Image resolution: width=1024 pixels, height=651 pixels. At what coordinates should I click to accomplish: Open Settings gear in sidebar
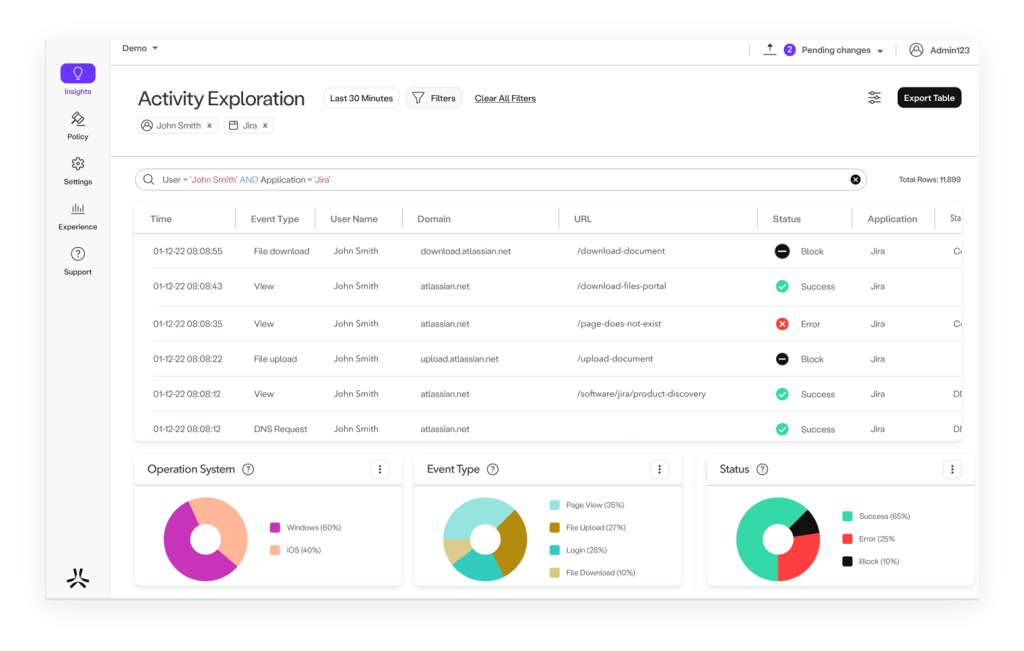tap(78, 164)
